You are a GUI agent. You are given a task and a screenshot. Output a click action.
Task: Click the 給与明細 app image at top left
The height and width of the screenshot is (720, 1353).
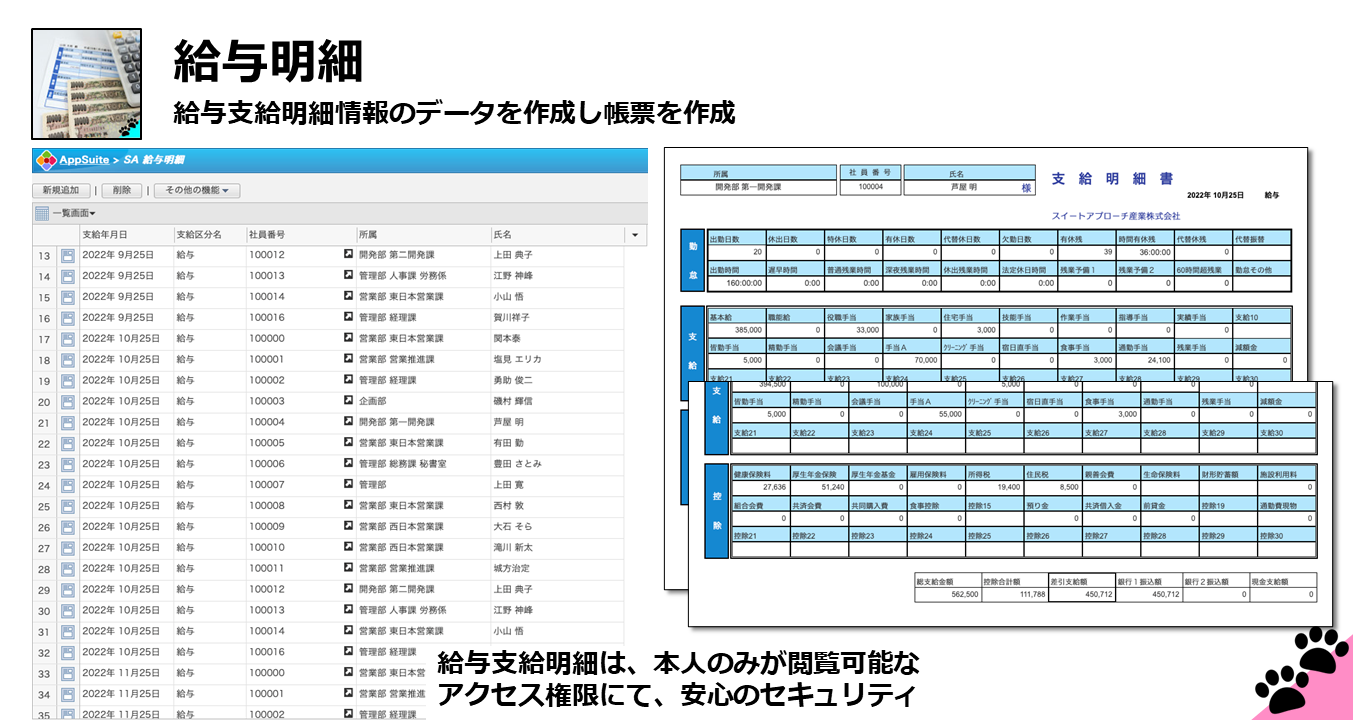pyautogui.click(x=85, y=83)
